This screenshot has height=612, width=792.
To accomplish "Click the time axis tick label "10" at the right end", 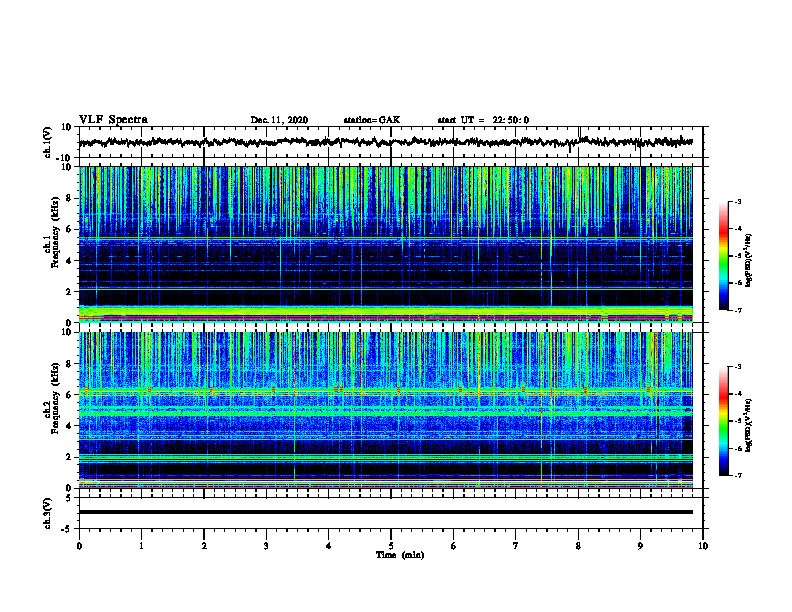I will [703, 546].
